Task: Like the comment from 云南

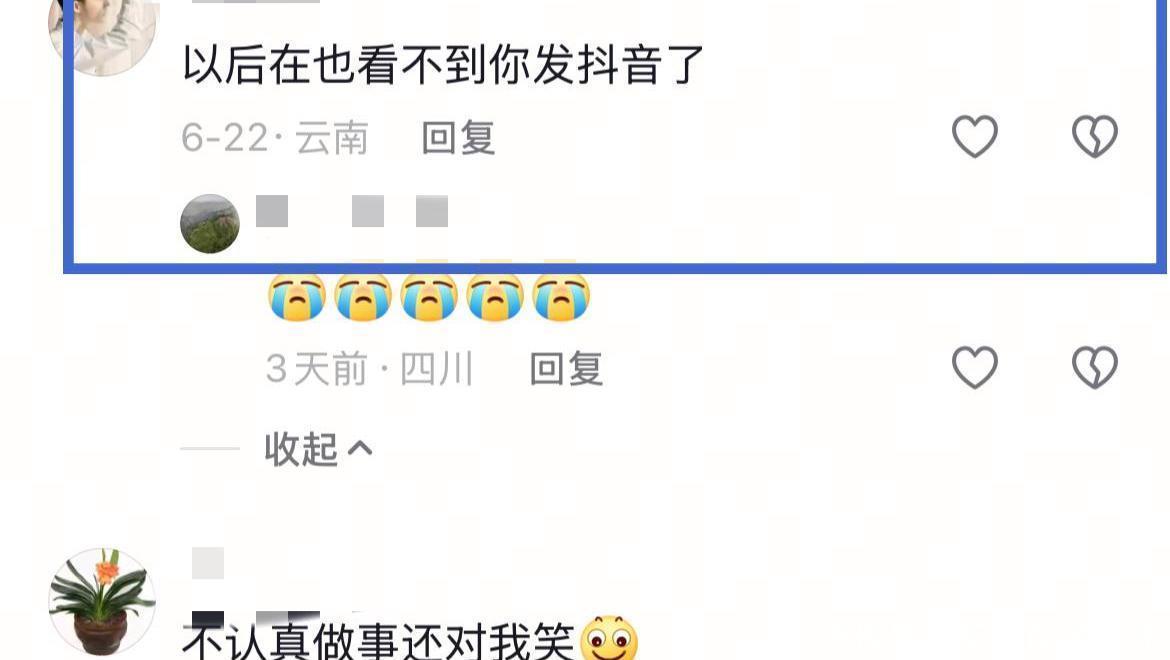Action: [x=975, y=136]
